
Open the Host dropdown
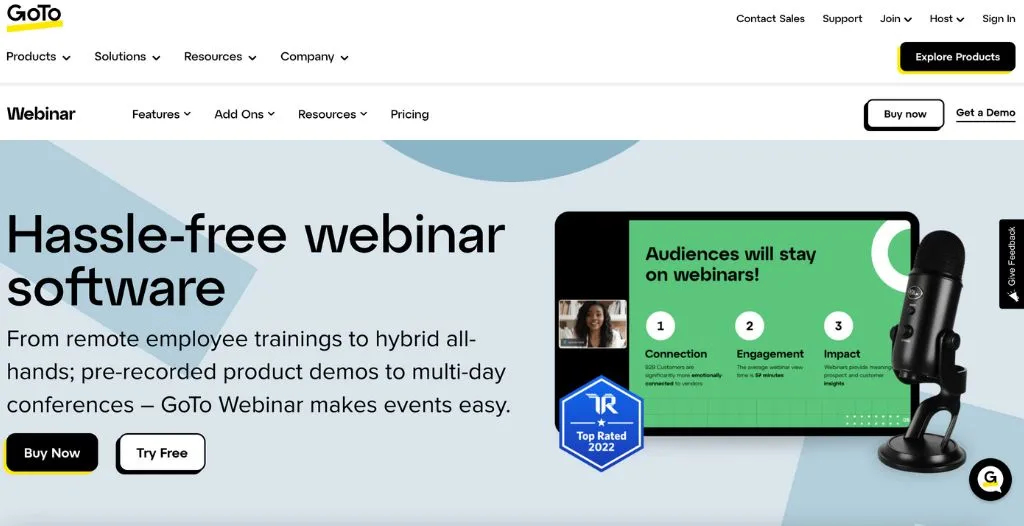coord(946,19)
